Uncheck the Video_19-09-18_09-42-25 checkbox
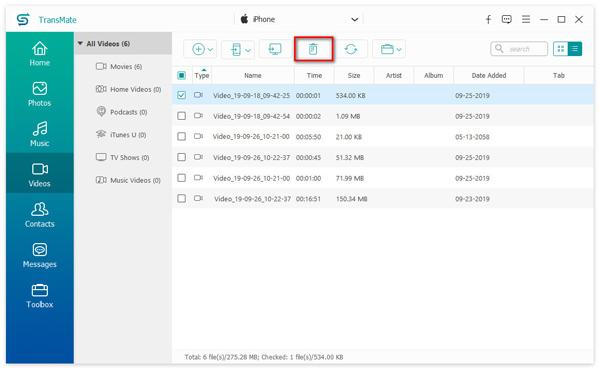Viewport: 600px width, 370px height. point(181,95)
